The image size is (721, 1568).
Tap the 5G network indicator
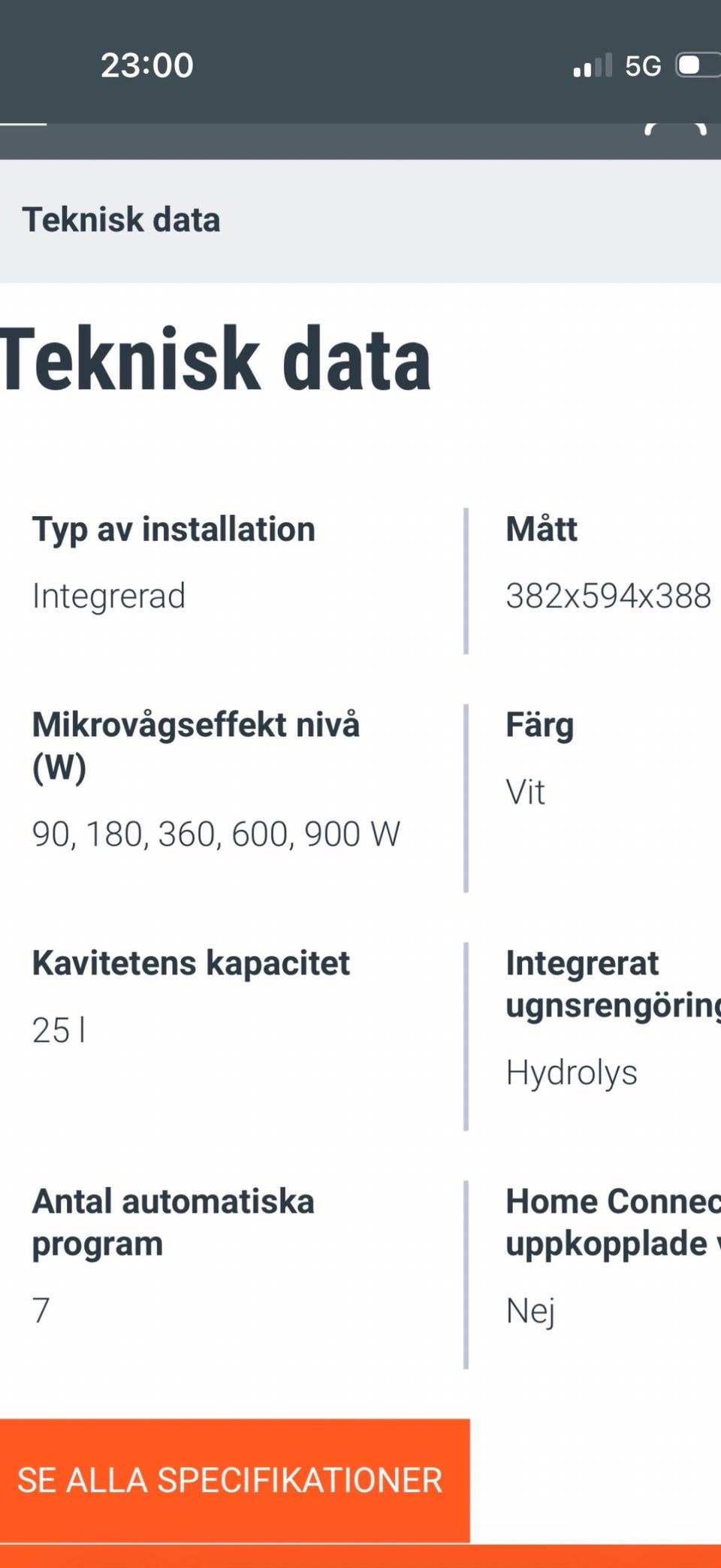(643, 66)
